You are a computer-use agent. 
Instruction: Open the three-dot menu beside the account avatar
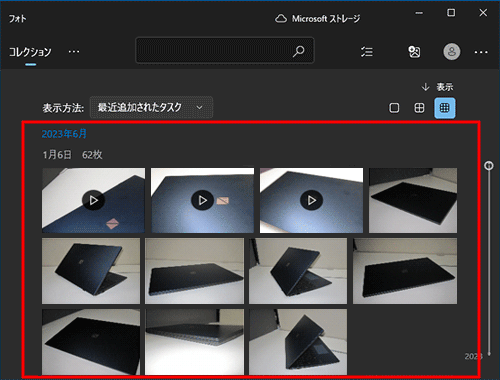tap(481, 52)
